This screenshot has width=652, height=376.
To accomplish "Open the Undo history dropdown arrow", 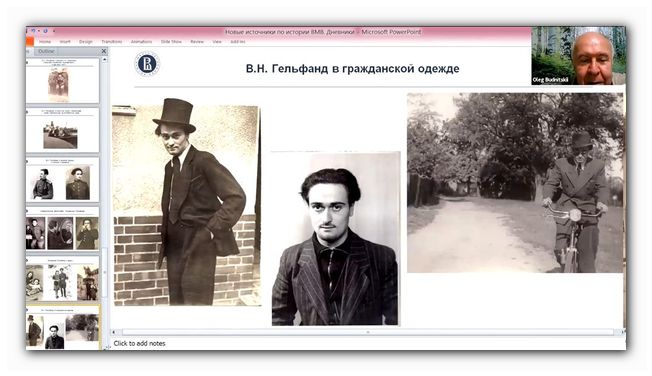I will click(39, 31).
